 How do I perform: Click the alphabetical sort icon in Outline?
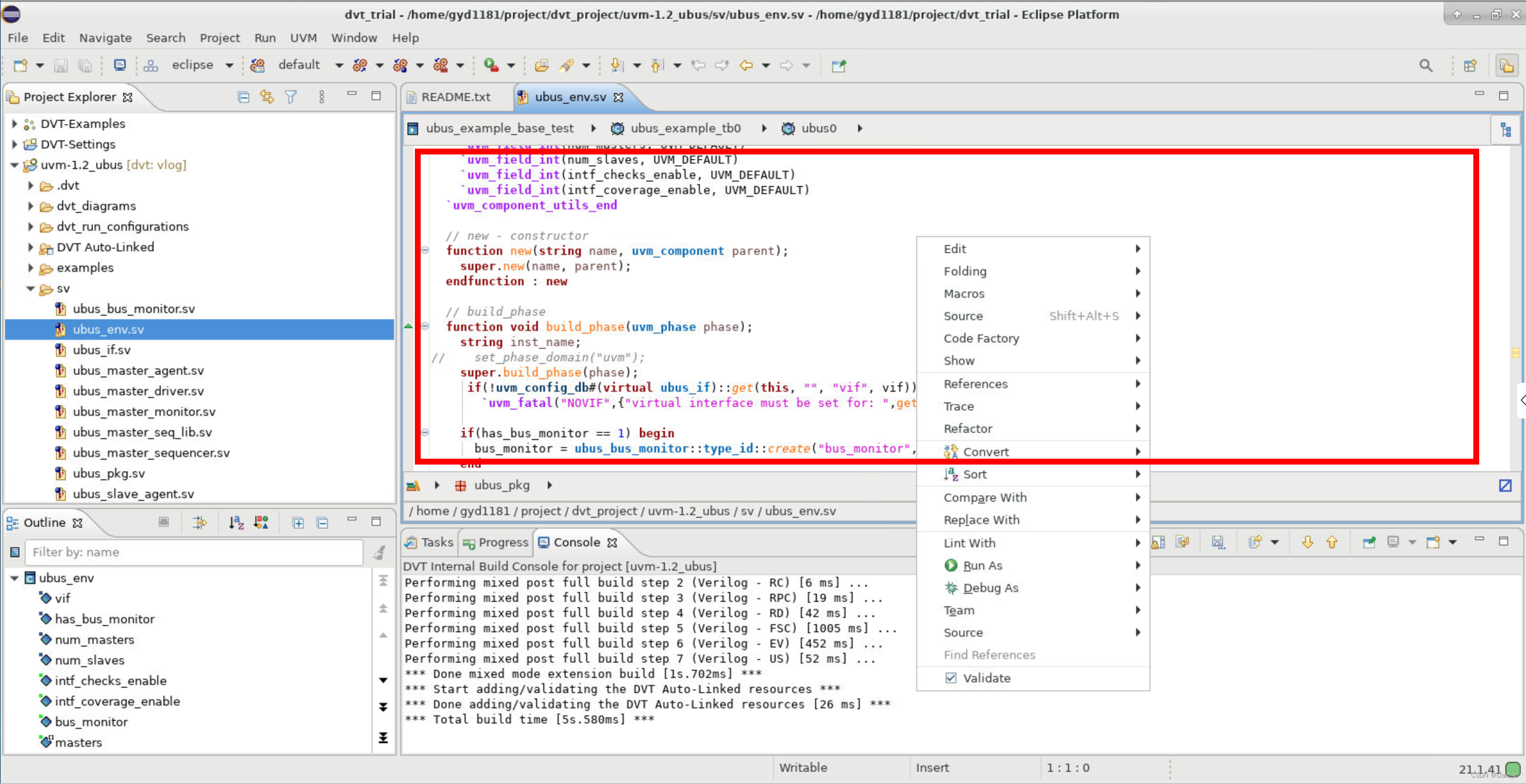[236, 522]
